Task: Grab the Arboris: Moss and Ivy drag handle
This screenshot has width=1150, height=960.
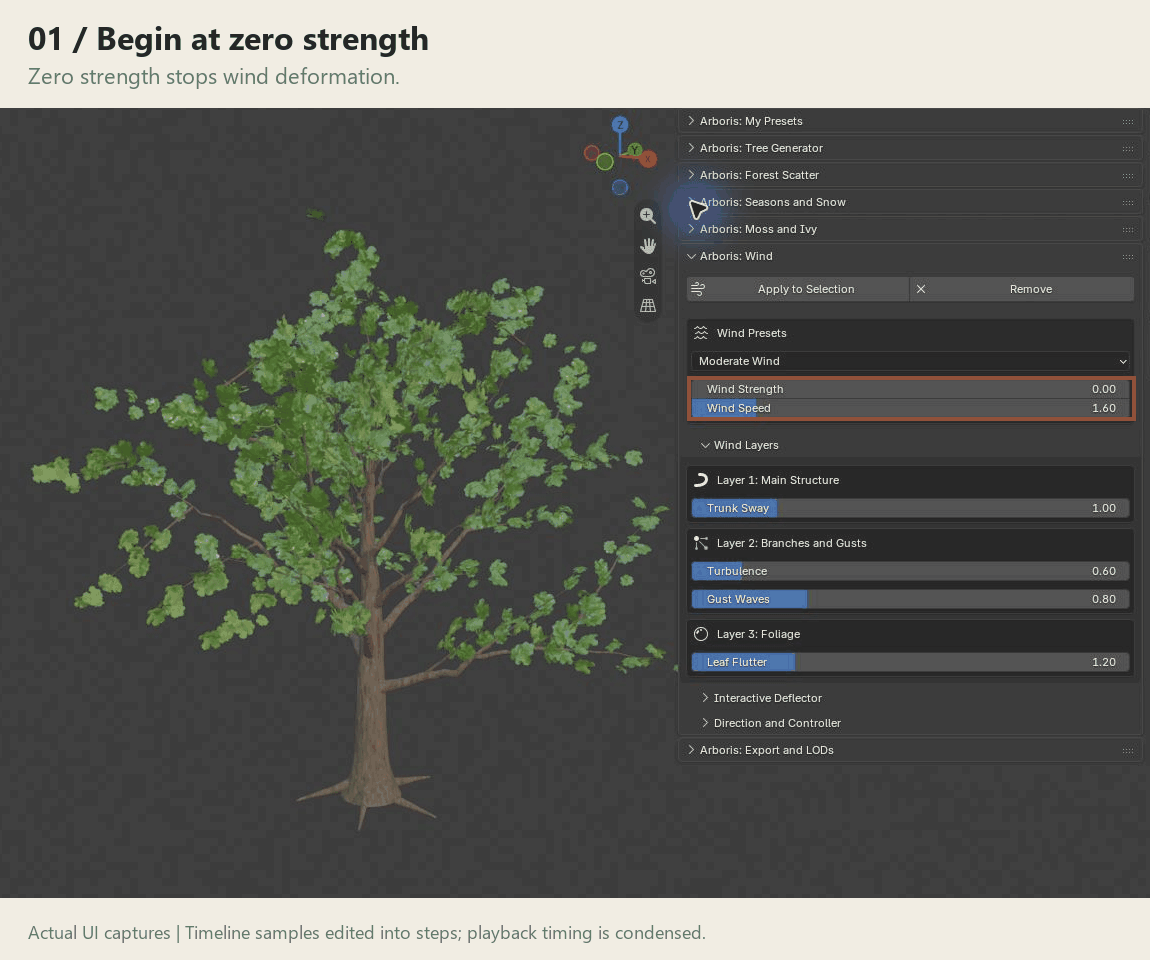Action: [1128, 230]
